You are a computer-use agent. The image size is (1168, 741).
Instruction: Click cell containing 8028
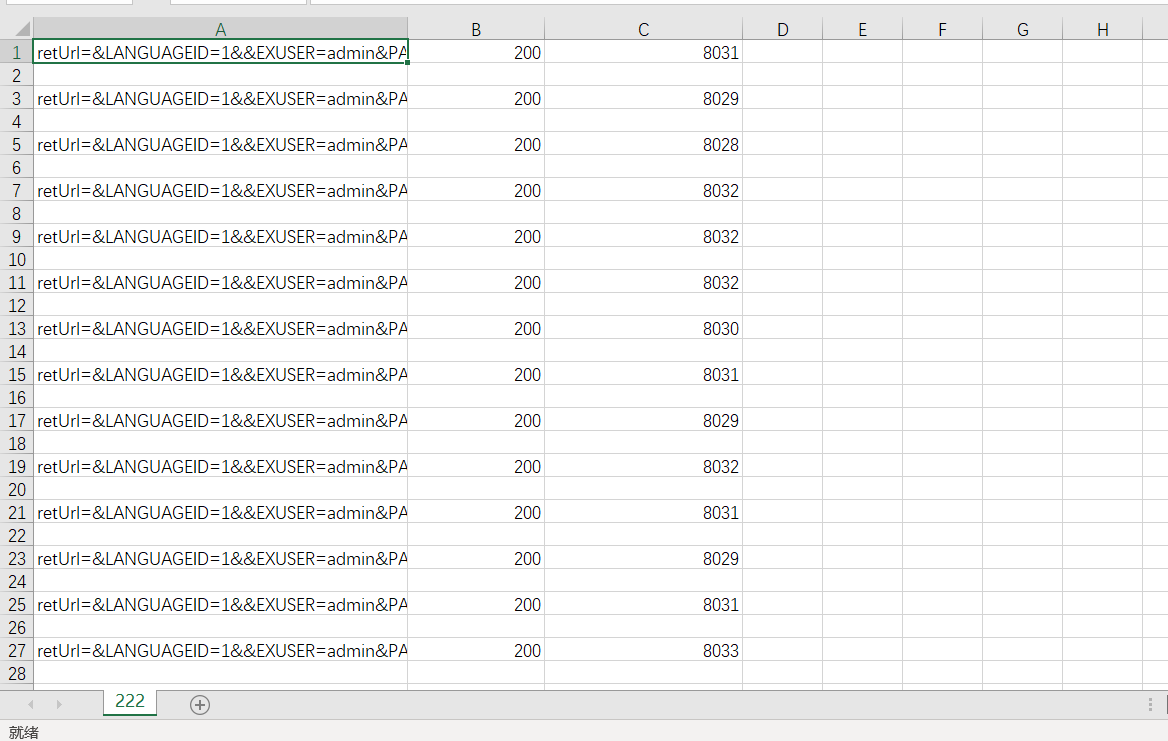point(643,145)
